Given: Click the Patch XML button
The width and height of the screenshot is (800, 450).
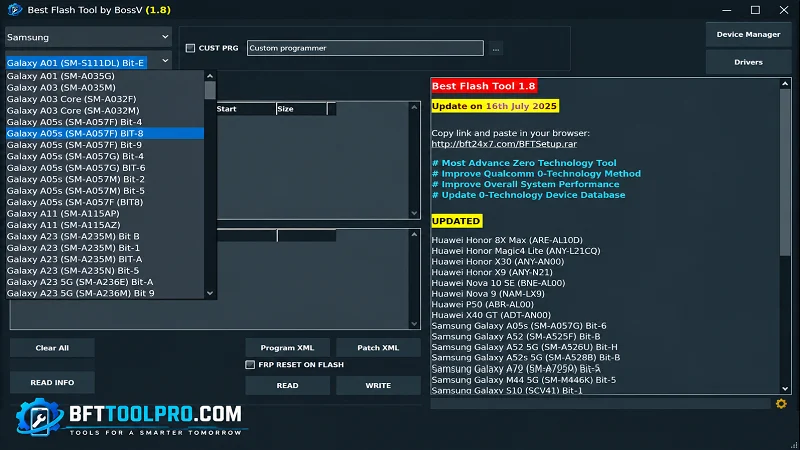Looking at the screenshot, I should pos(378,347).
